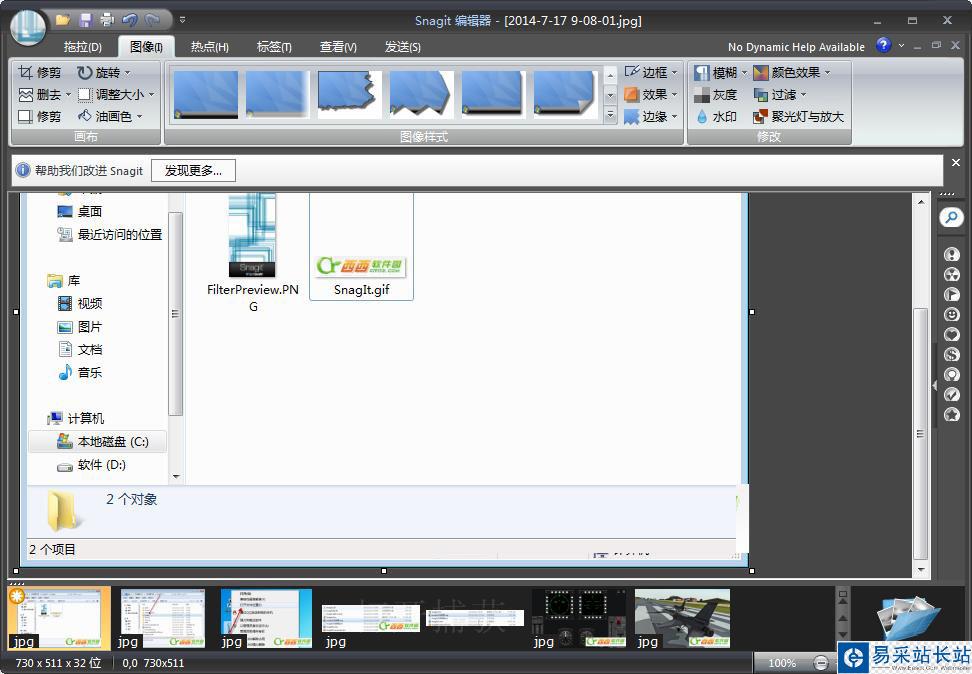972x674 pixels.
Task: Apply the 水印 watermark tool
Action: [715, 117]
